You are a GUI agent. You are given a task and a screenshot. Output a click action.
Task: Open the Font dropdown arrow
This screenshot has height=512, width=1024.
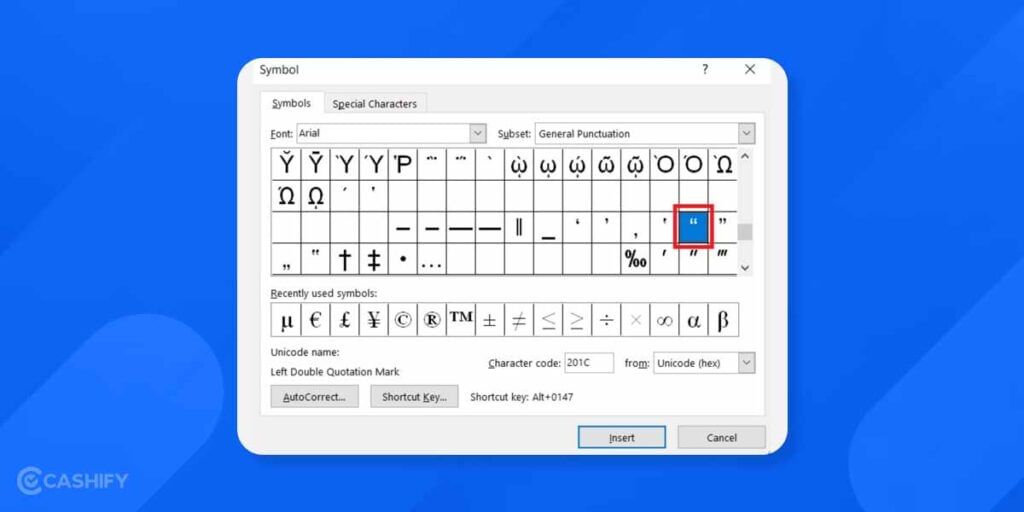coord(478,133)
